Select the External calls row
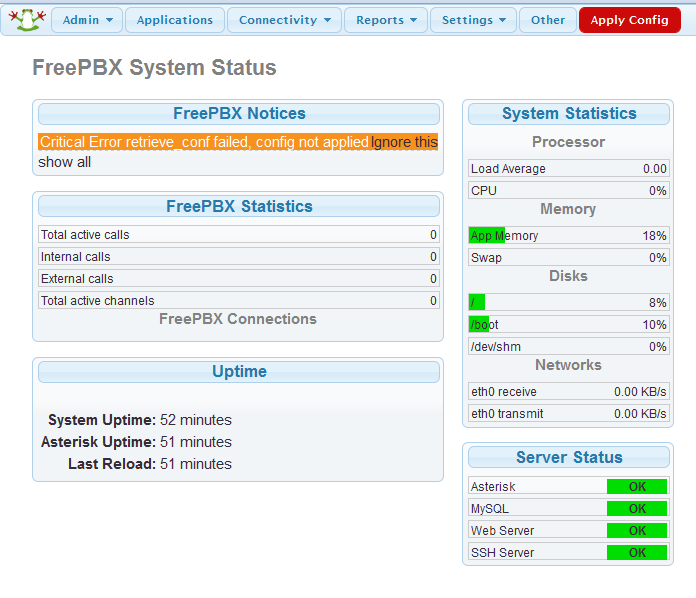 (x=239, y=278)
